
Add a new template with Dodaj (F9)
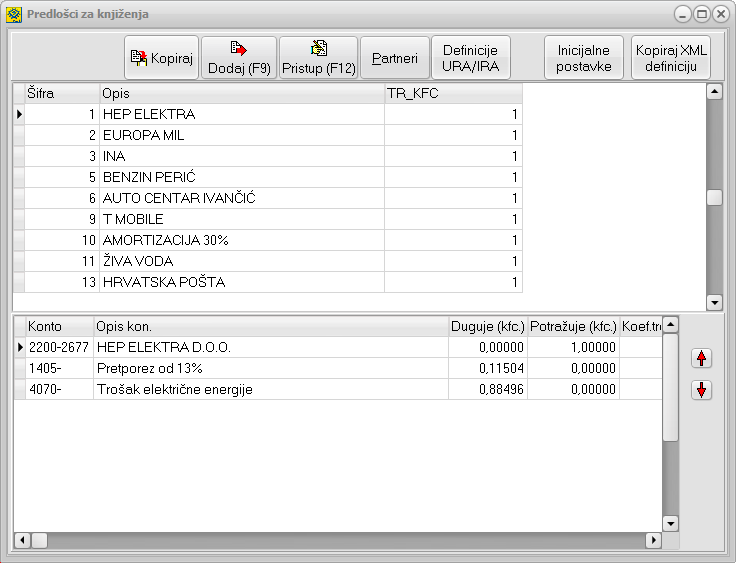click(239, 58)
